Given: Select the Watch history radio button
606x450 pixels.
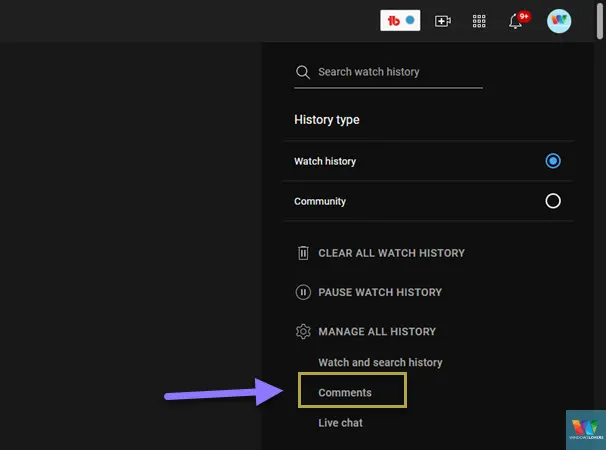Looking at the screenshot, I should (553, 161).
